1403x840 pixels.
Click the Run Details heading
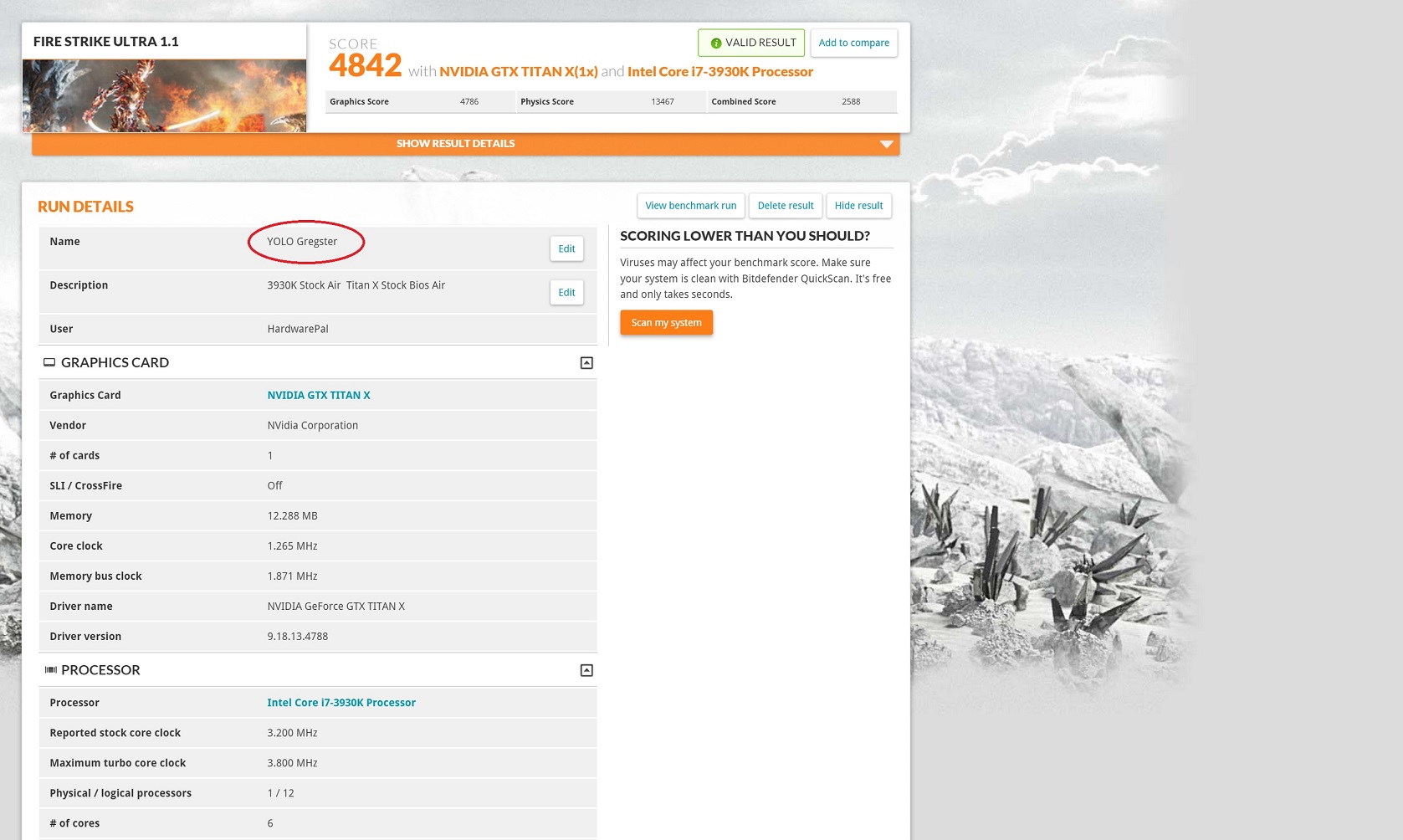(85, 207)
